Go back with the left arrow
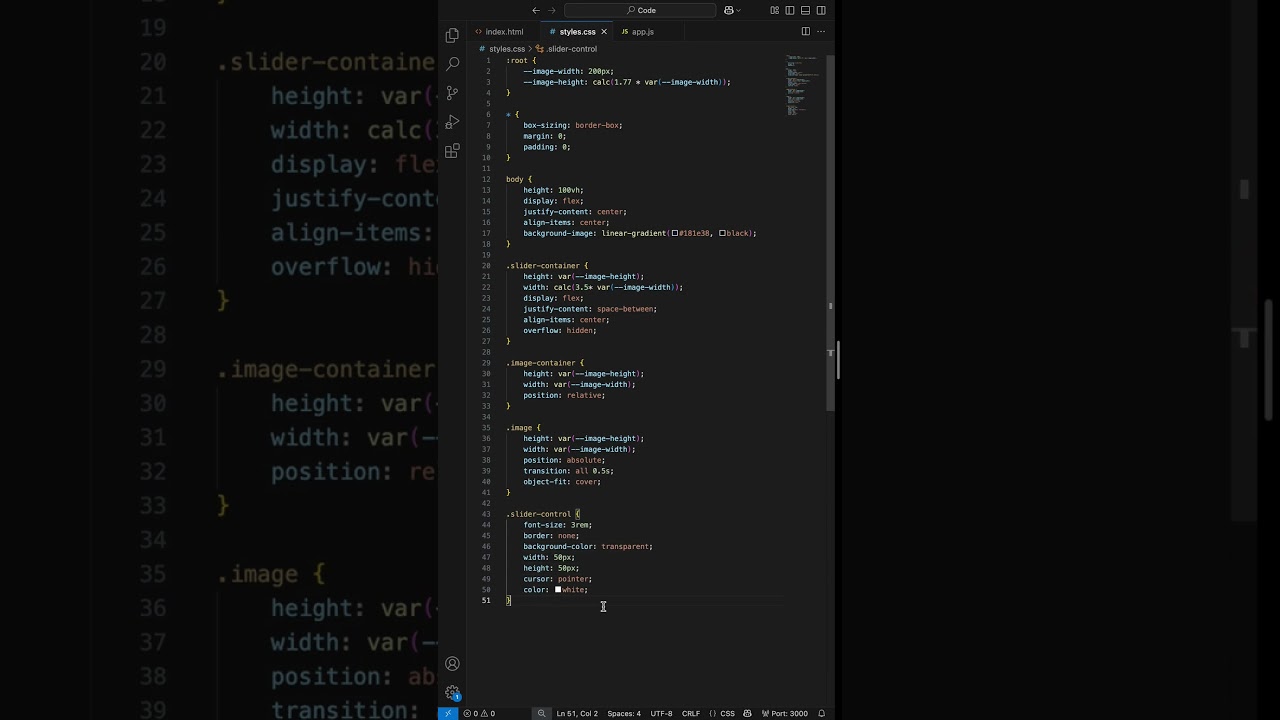 (536, 10)
